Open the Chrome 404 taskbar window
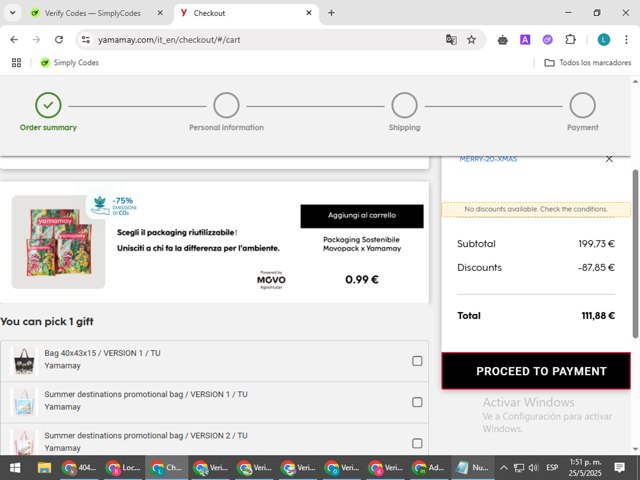The image size is (640, 480). click(79, 468)
